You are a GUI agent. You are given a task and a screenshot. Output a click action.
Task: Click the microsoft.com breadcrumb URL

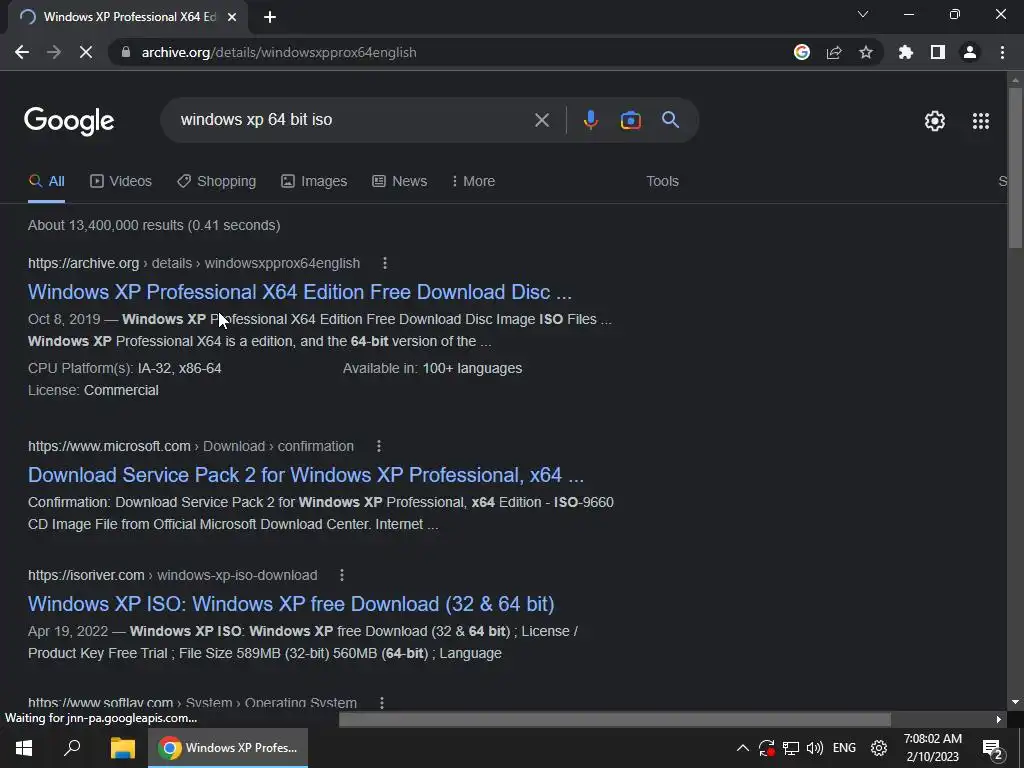pos(191,446)
